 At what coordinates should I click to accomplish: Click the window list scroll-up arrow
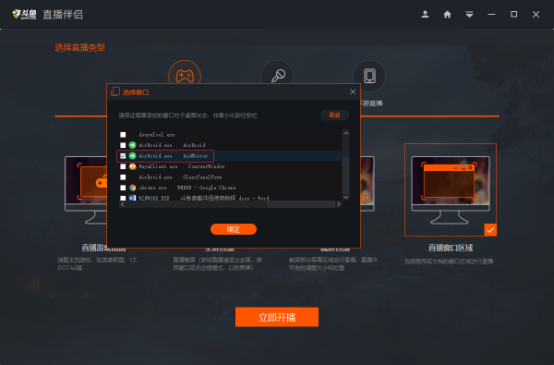click(x=346, y=133)
